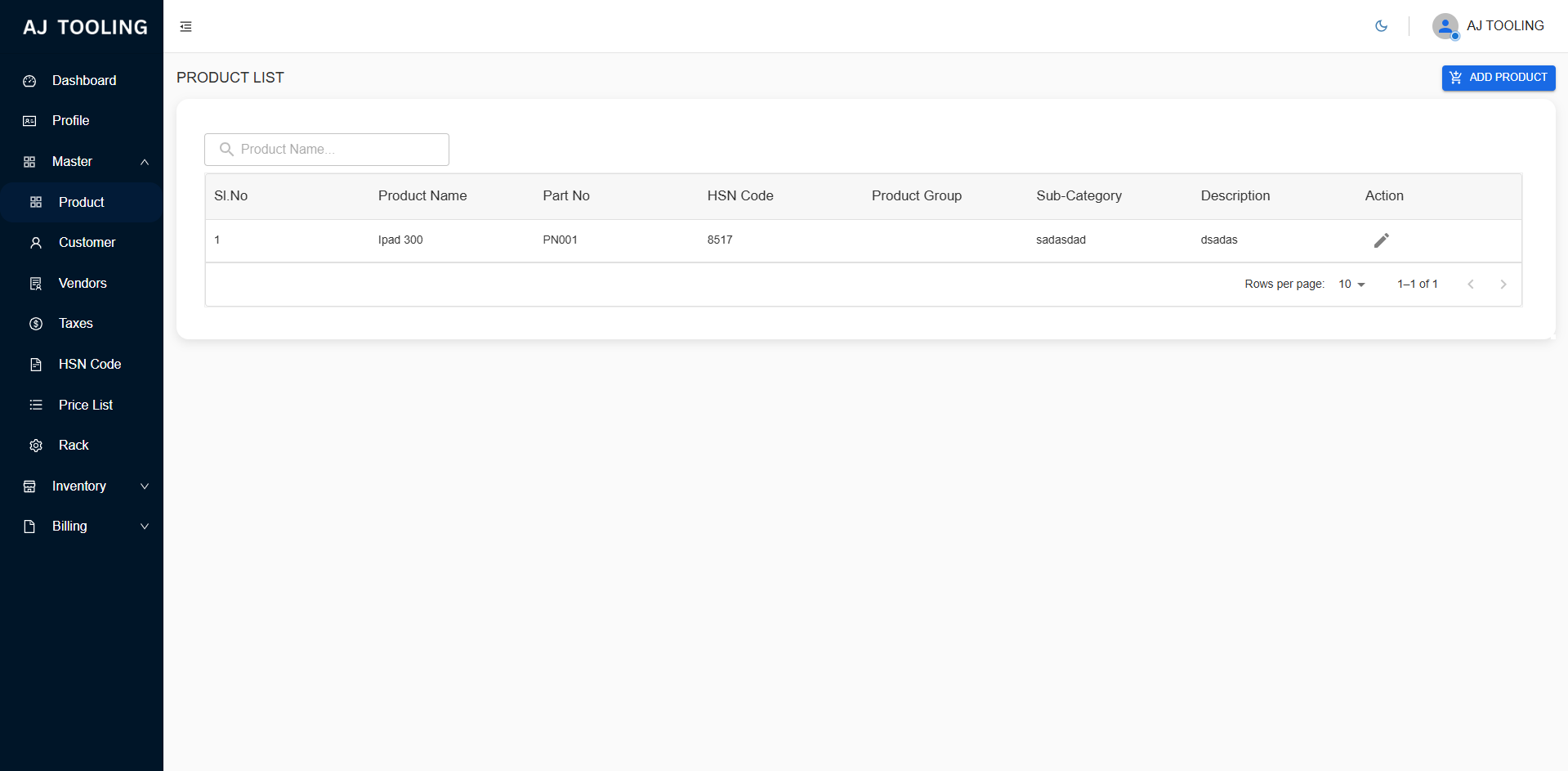1568x771 pixels.
Task: Click the Billing file icon
Action: pos(29,527)
